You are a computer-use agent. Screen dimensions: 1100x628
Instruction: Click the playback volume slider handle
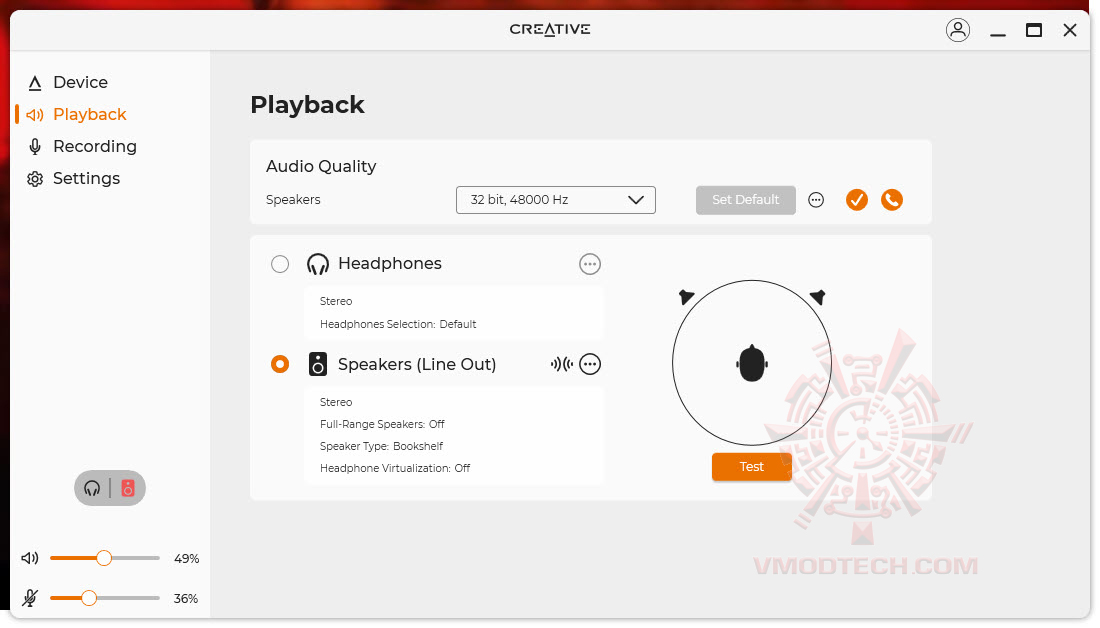(x=104, y=559)
